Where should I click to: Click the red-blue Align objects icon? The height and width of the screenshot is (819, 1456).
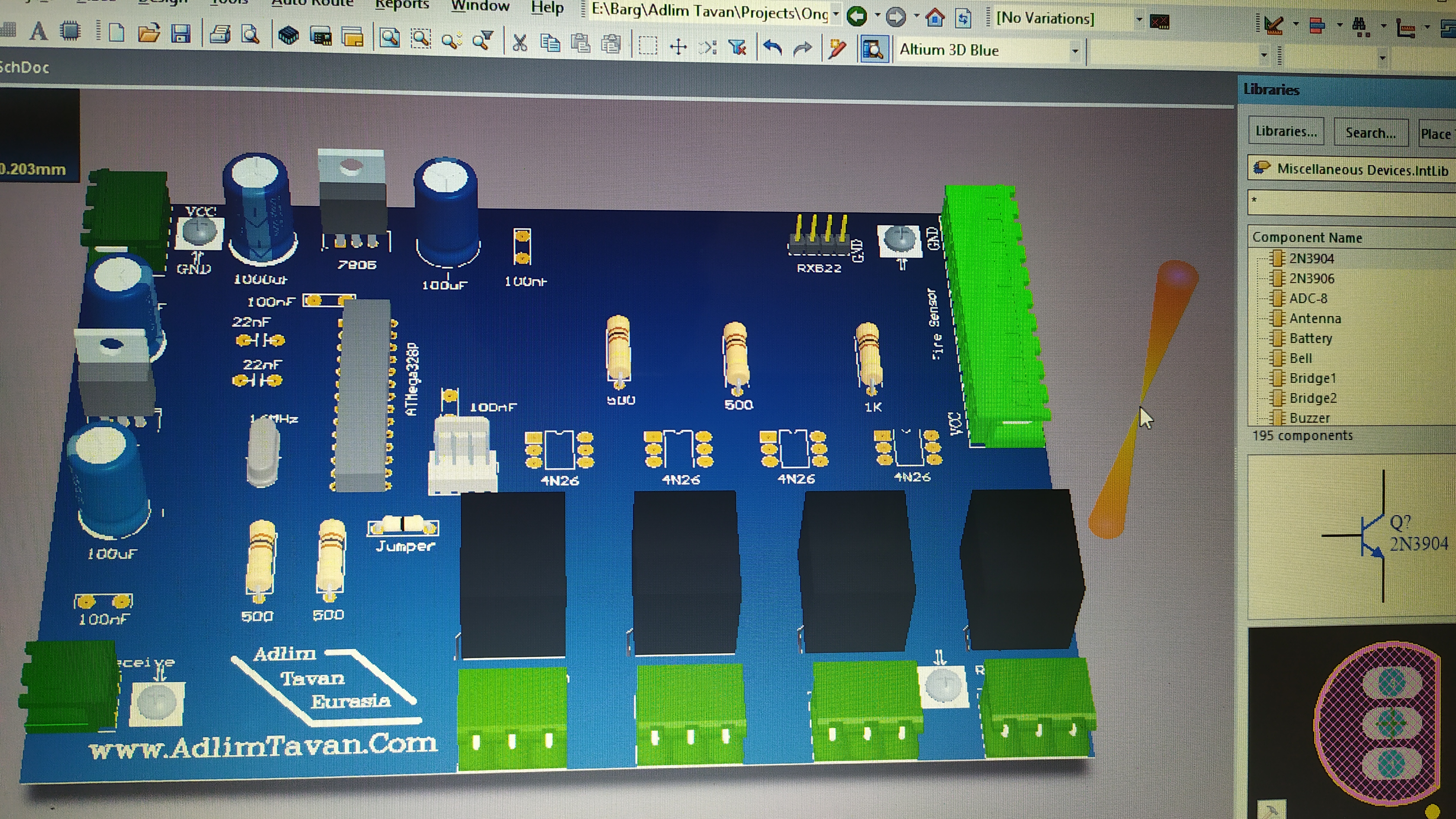click(x=1318, y=26)
